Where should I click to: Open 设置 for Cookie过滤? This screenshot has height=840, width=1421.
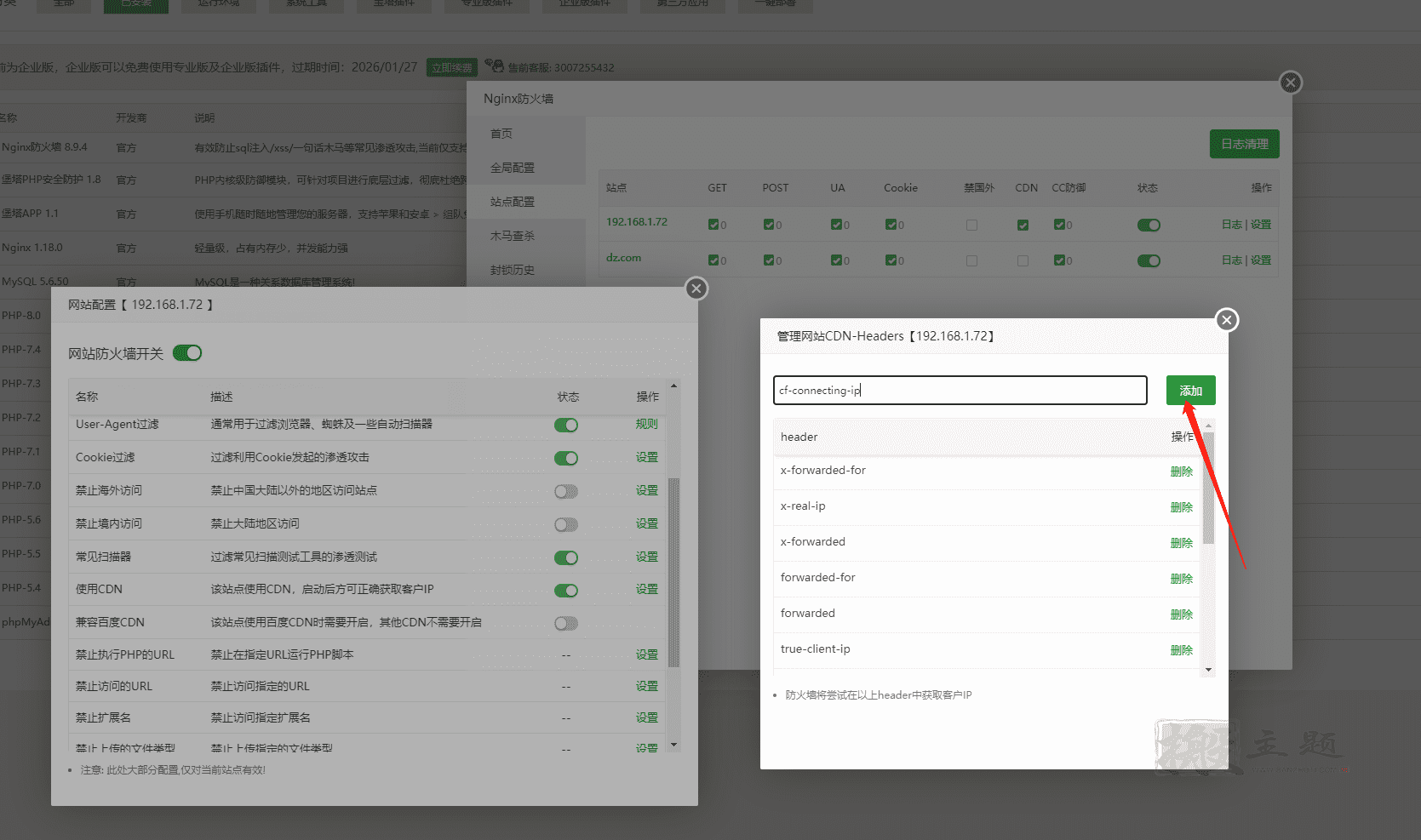pos(646,457)
